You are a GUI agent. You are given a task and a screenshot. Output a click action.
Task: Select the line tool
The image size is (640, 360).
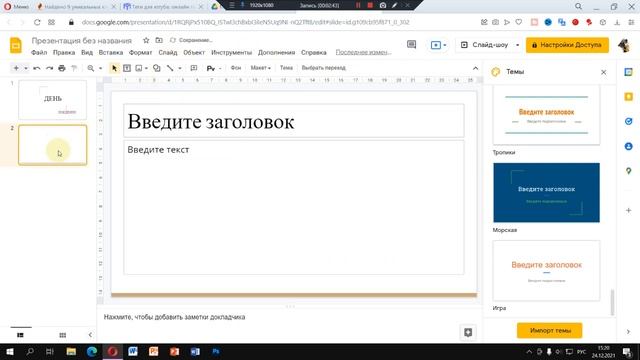170,68
